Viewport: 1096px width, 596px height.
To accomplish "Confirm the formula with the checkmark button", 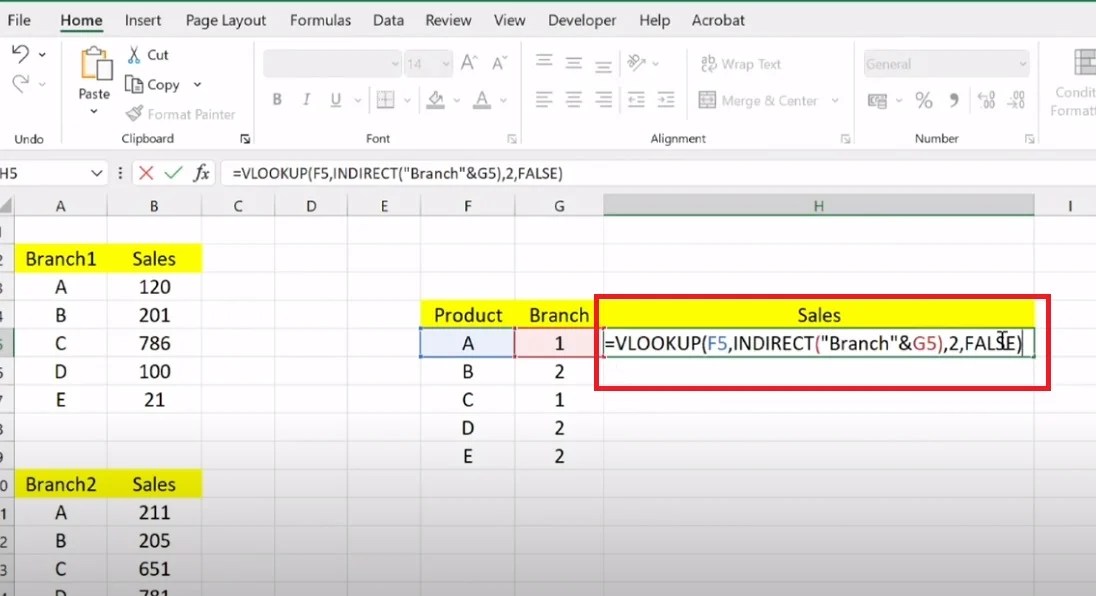I will pos(172,172).
